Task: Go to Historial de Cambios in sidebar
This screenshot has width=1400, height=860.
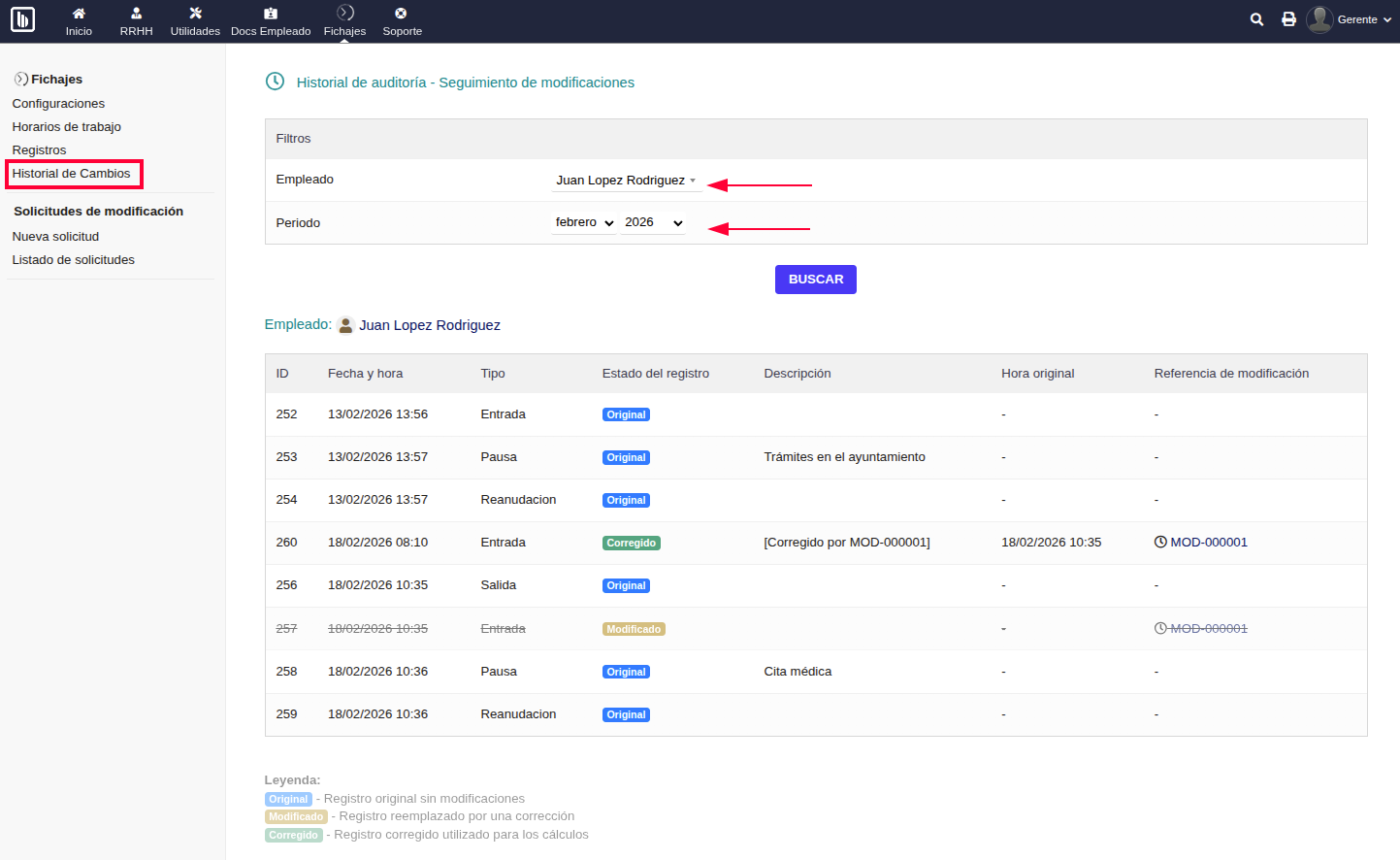Action: (x=71, y=174)
